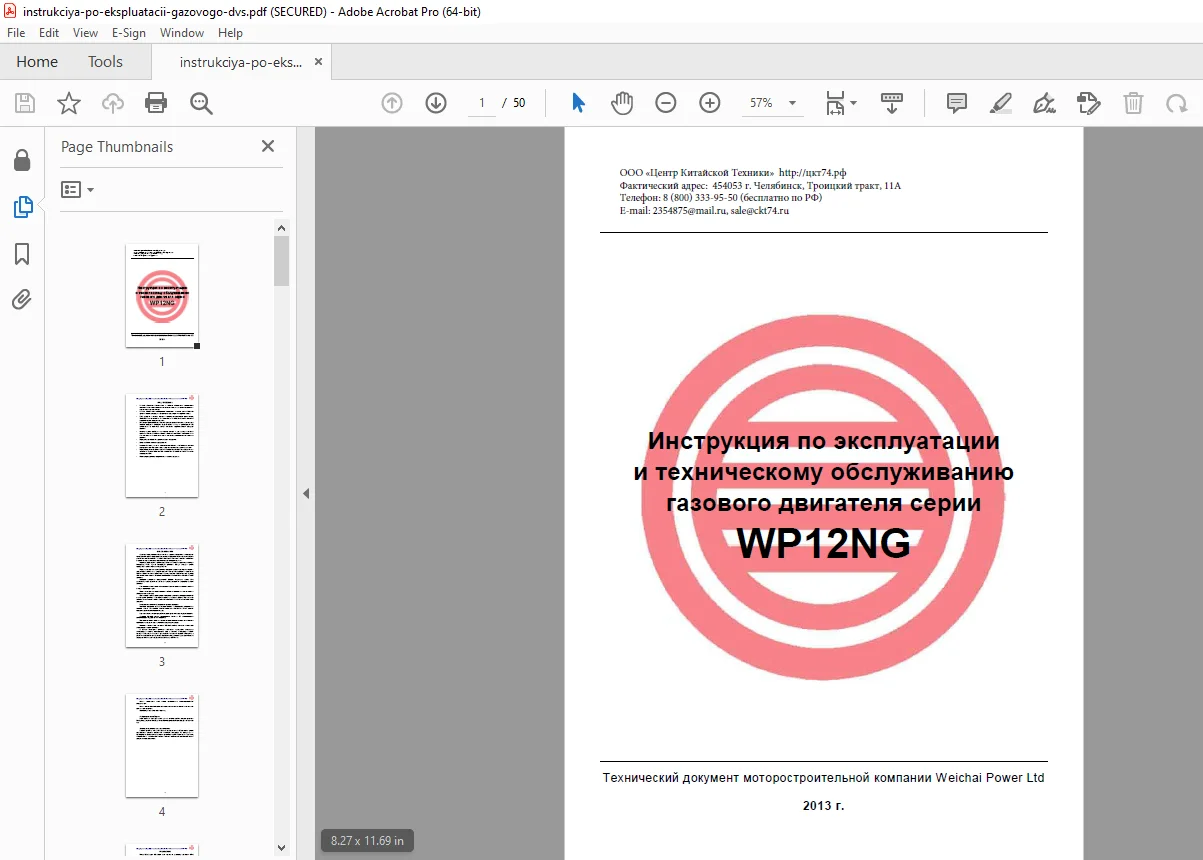1203x860 pixels.
Task: Open the Attachments paperclip panel
Action: click(22, 300)
